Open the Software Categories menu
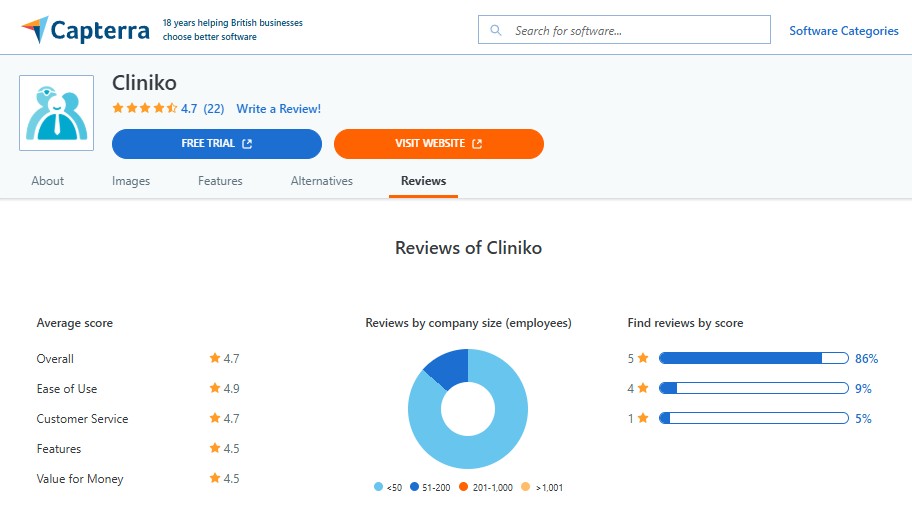The height and width of the screenshot is (516, 912). 843,31
